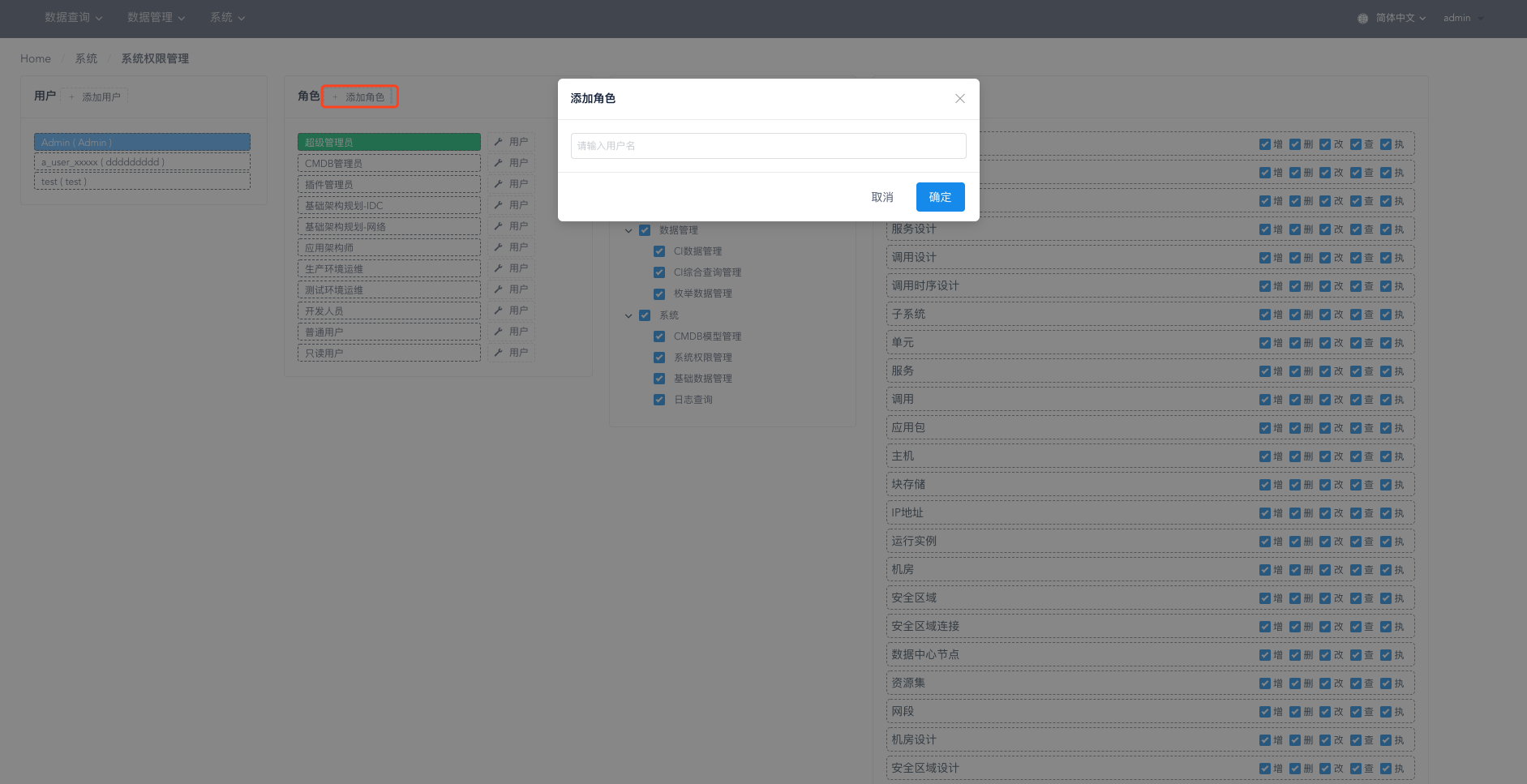Collapse the 数据管理 tree node
The image size is (1527, 784).
628,231
